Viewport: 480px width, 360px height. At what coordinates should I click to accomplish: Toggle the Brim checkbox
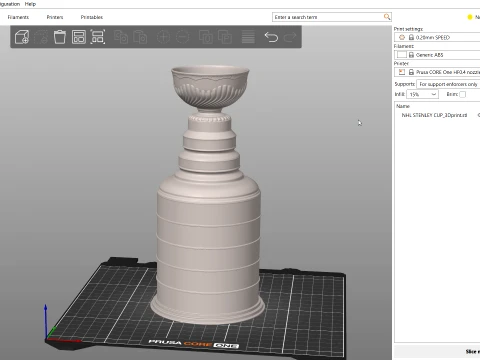coord(462,94)
